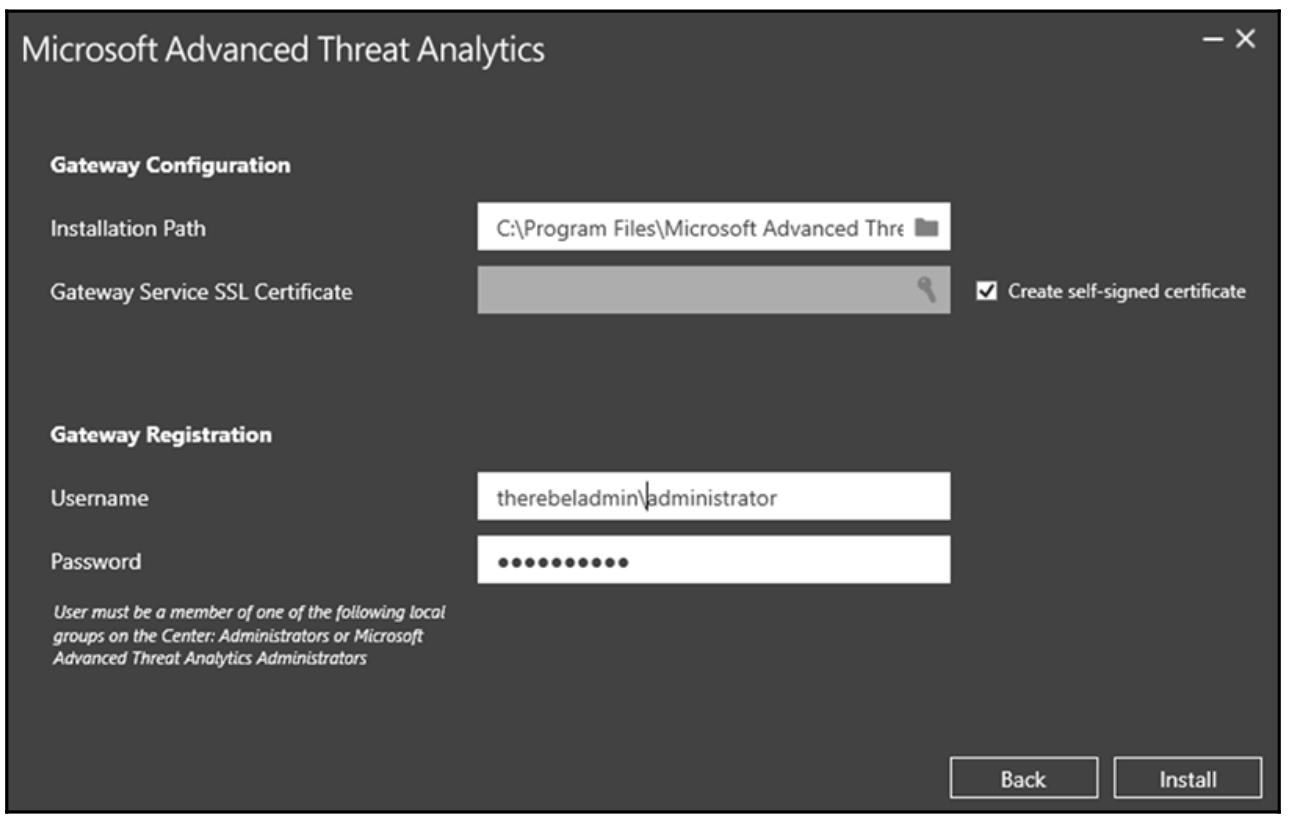Click the 'Gateway Service SSL Certificate' label

click(201, 292)
